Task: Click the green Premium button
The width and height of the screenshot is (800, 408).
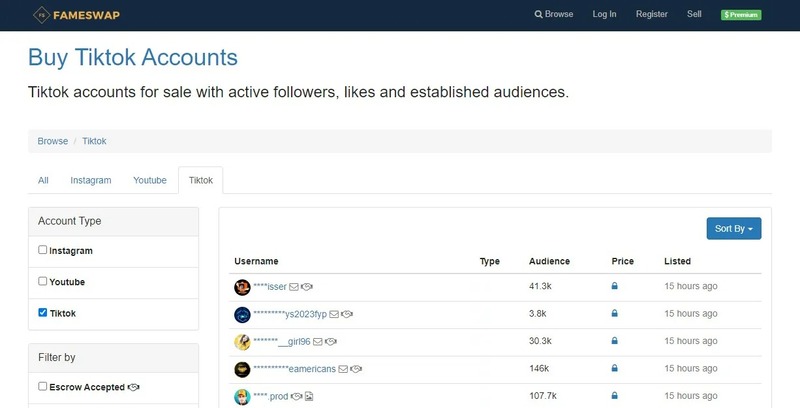Action: [741, 15]
